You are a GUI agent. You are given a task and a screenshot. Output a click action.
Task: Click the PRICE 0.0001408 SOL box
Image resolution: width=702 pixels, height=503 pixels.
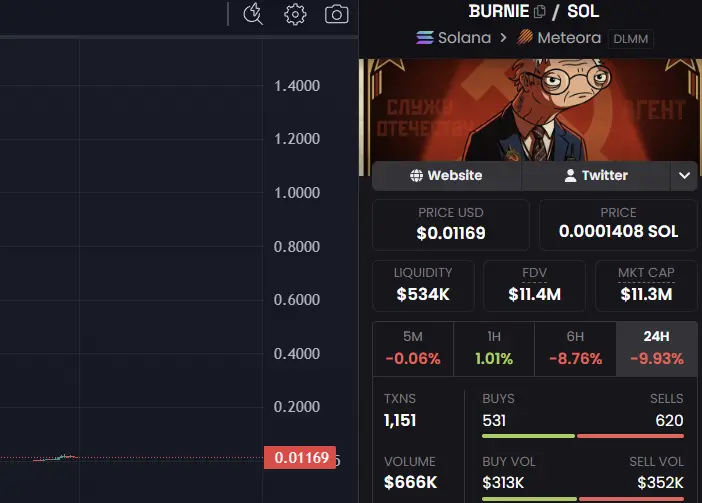pos(618,225)
